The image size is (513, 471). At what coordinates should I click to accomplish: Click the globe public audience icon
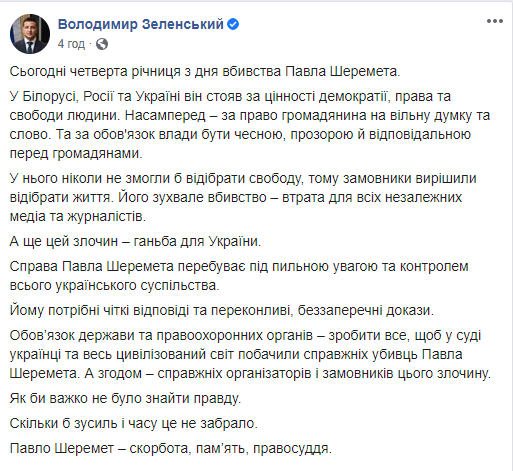(x=102, y=44)
